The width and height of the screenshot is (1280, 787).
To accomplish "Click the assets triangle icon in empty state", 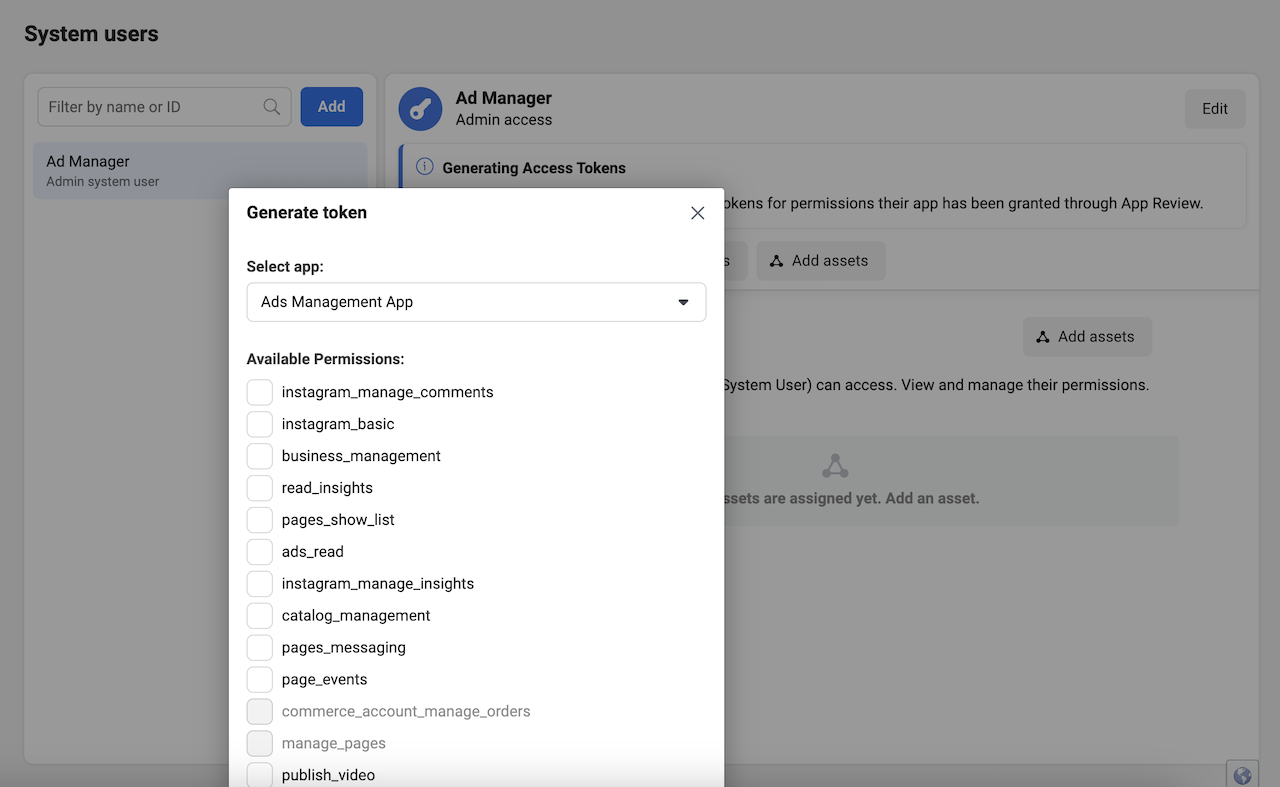I will 835,467.
